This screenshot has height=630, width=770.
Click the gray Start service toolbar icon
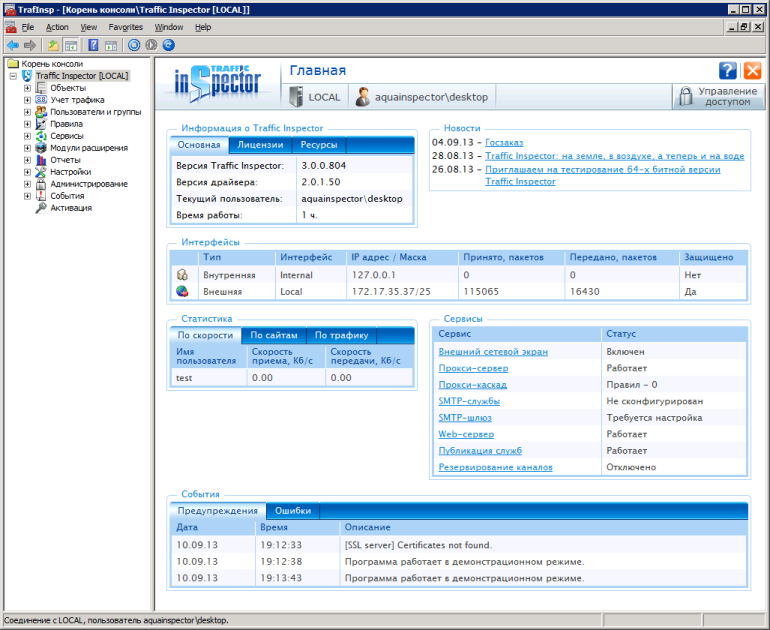151,45
